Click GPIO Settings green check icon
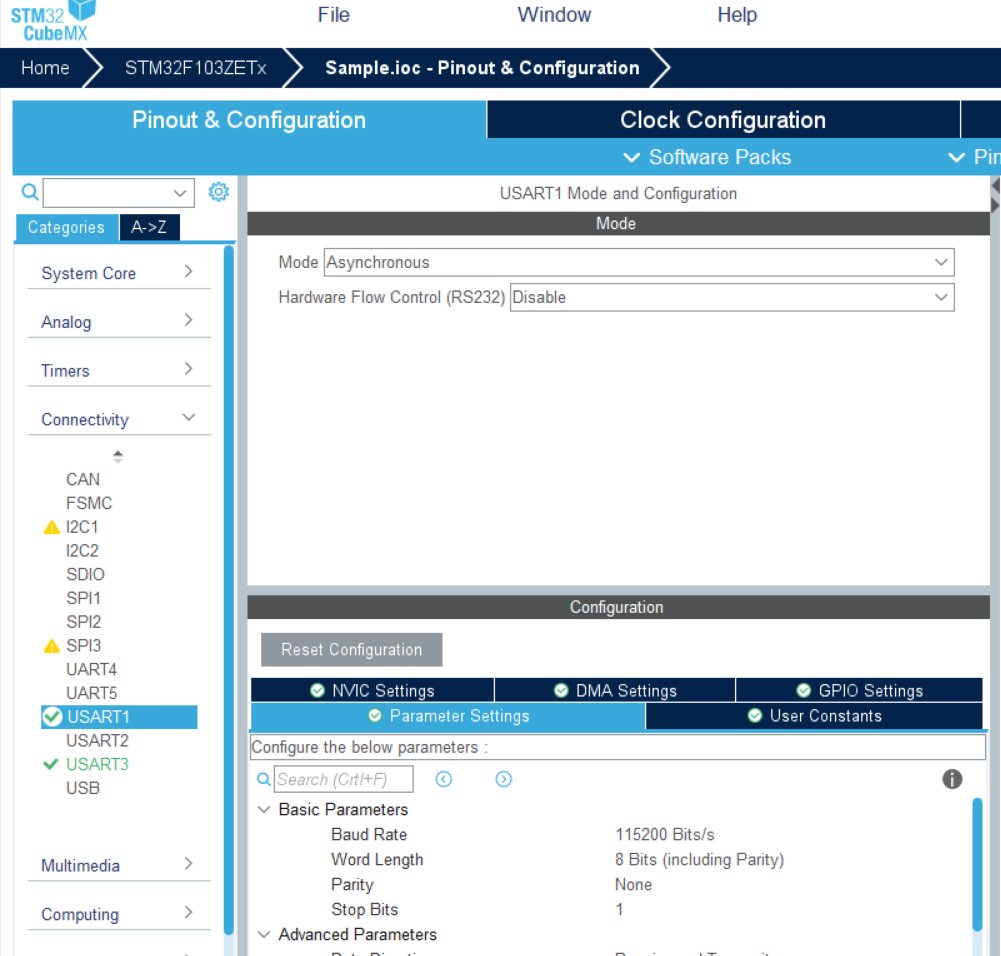The image size is (1001, 956). pos(804,691)
